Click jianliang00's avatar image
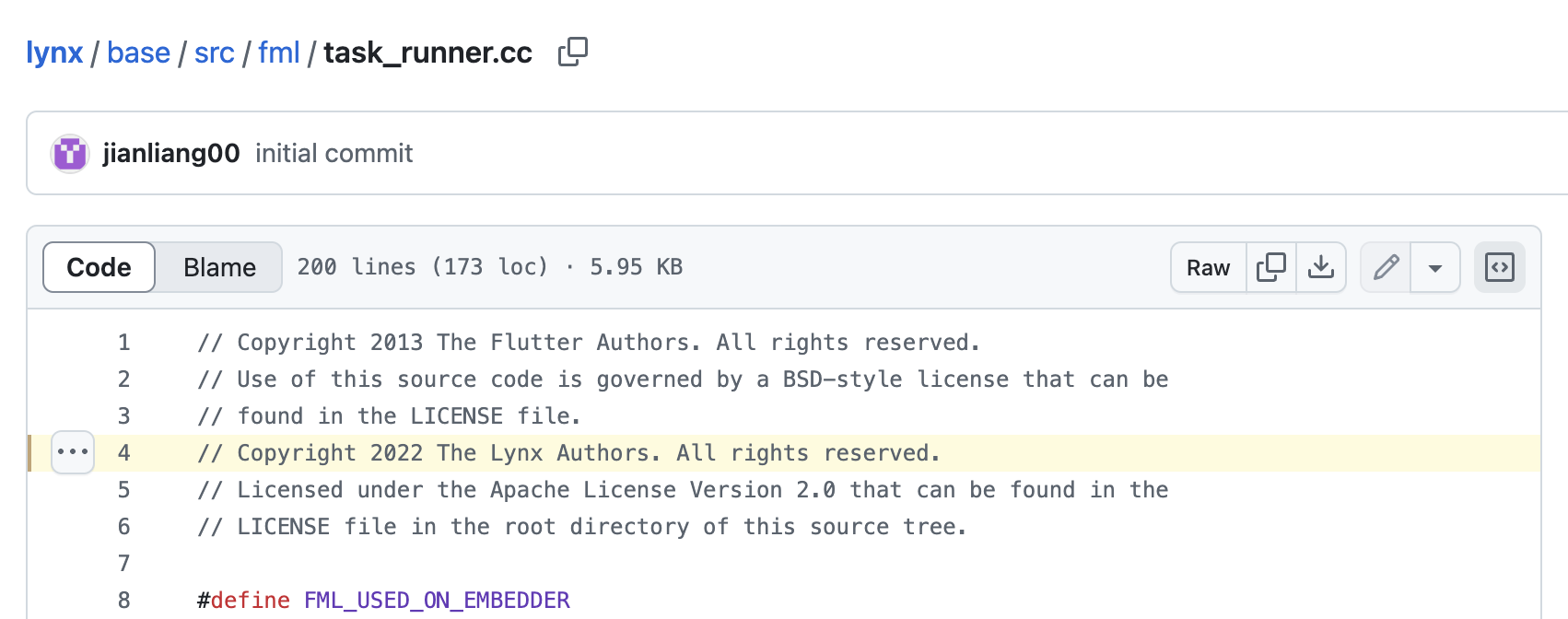Image resolution: width=1568 pixels, height=619 pixels. (x=70, y=153)
